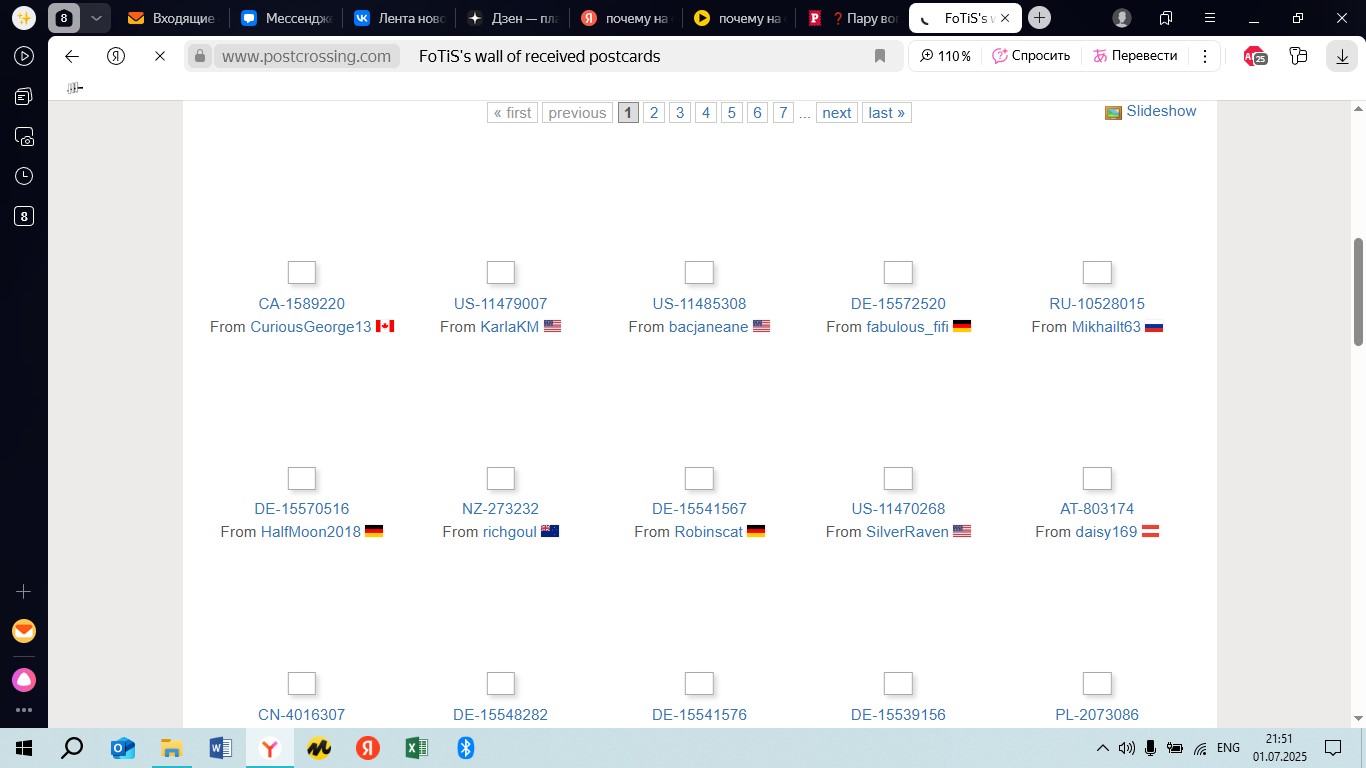Switch to the Мессенджер tab
This screenshot has width=1366, height=768.
point(285,18)
